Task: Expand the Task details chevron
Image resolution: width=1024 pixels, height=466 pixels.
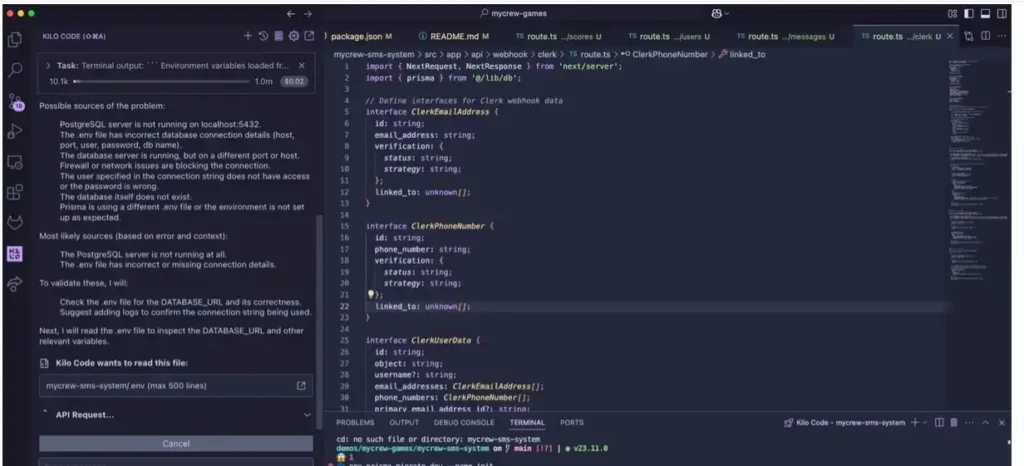Action: (x=48, y=65)
